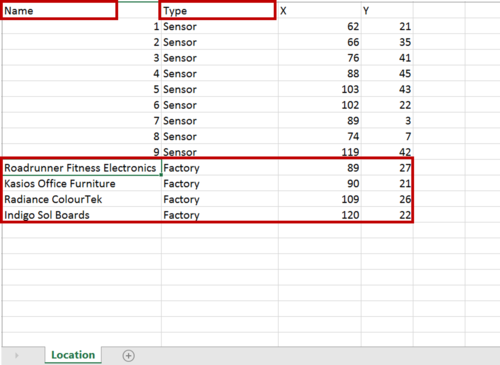Select Y value 7 for sensor 8
The image size is (500, 365).
click(x=387, y=136)
